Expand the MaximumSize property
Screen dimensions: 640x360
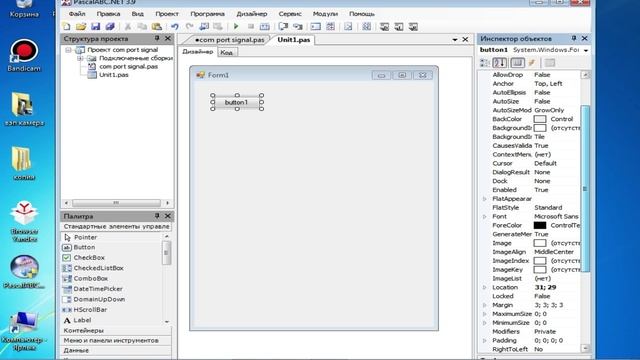click(485, 314)
